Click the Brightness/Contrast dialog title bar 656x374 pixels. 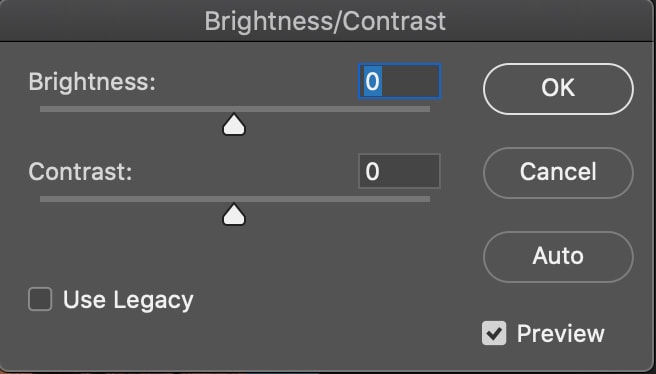[325, 20]
